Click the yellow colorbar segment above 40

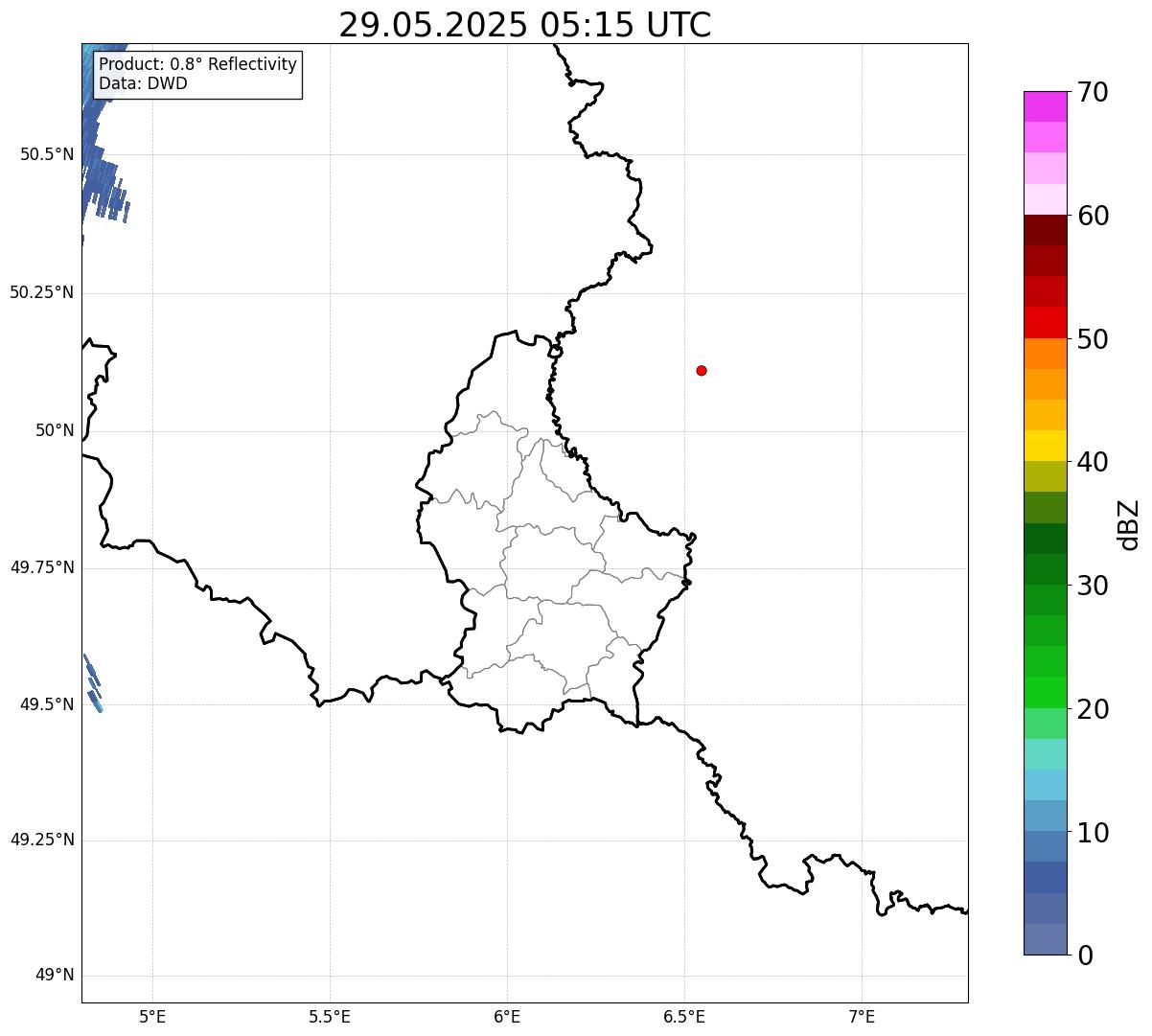click(1045, 446)
